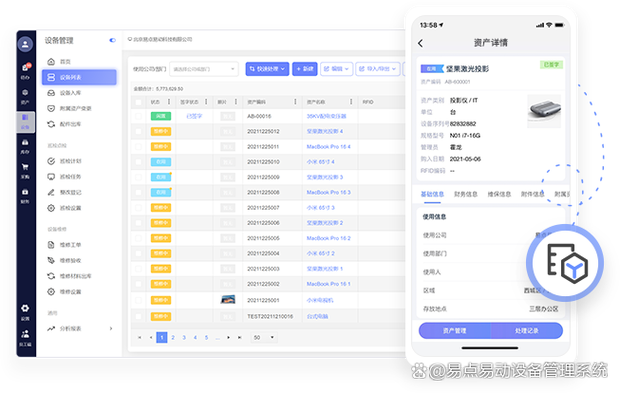Jump to the last page arrow
Image resolution: width=620 pixels, height=393 pixels.
240,337
